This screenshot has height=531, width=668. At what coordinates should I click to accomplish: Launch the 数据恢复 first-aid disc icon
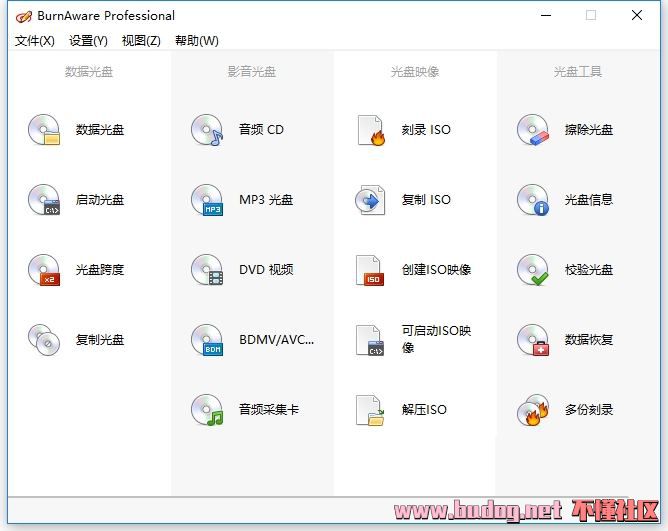click(533, 340)
